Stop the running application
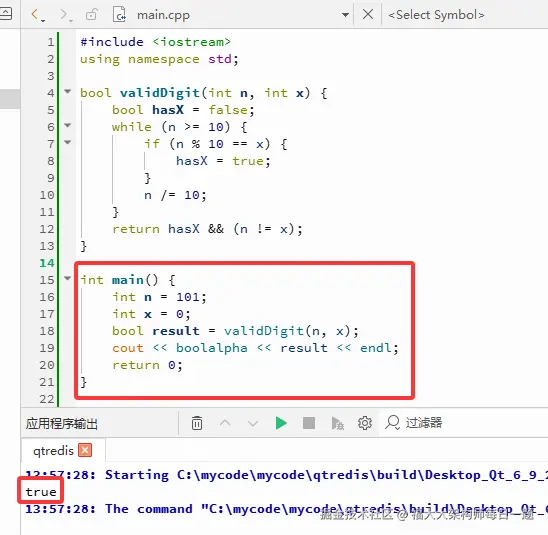 (x=309, y=423)
